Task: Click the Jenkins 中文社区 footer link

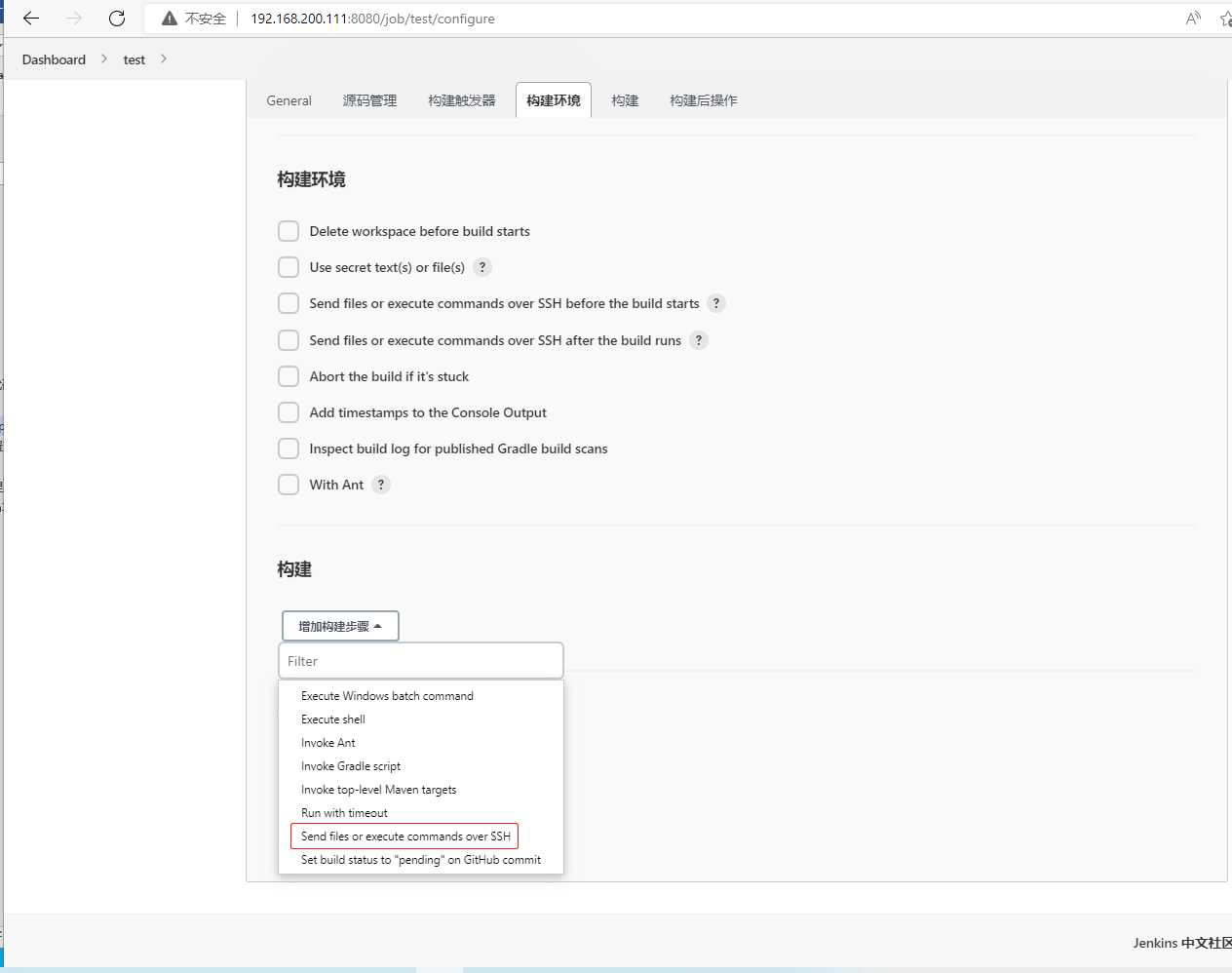Action: coord(1182,943)
